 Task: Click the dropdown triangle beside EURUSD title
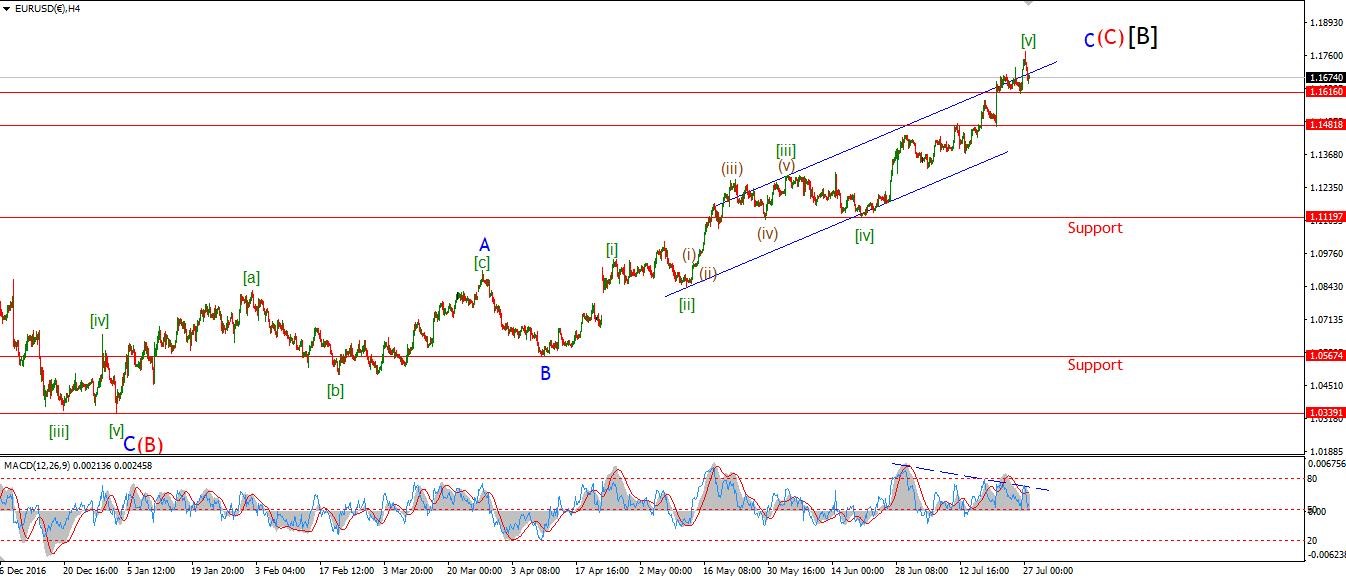[7, 10]
